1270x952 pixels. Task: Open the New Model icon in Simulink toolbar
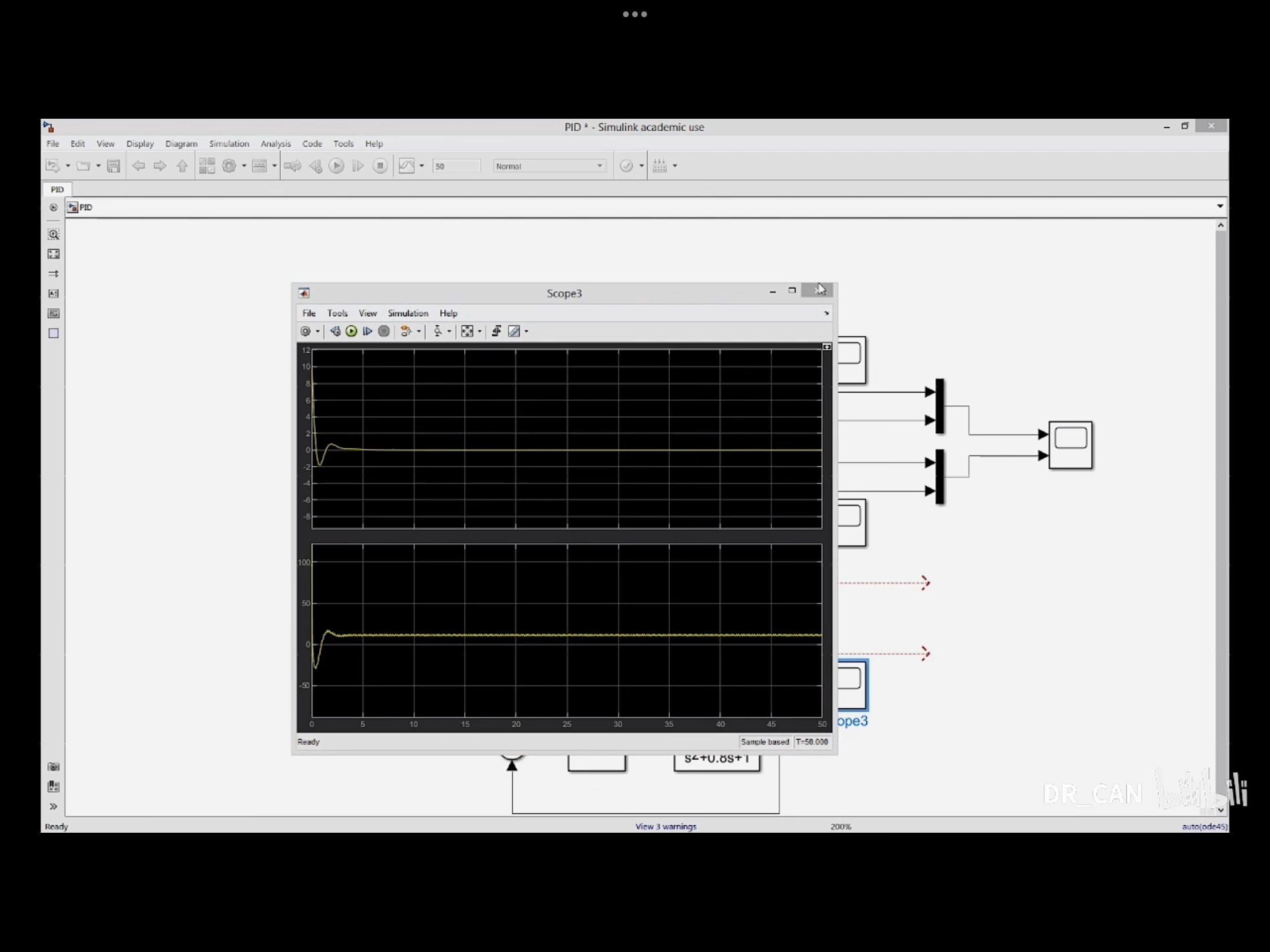point(53,166)
